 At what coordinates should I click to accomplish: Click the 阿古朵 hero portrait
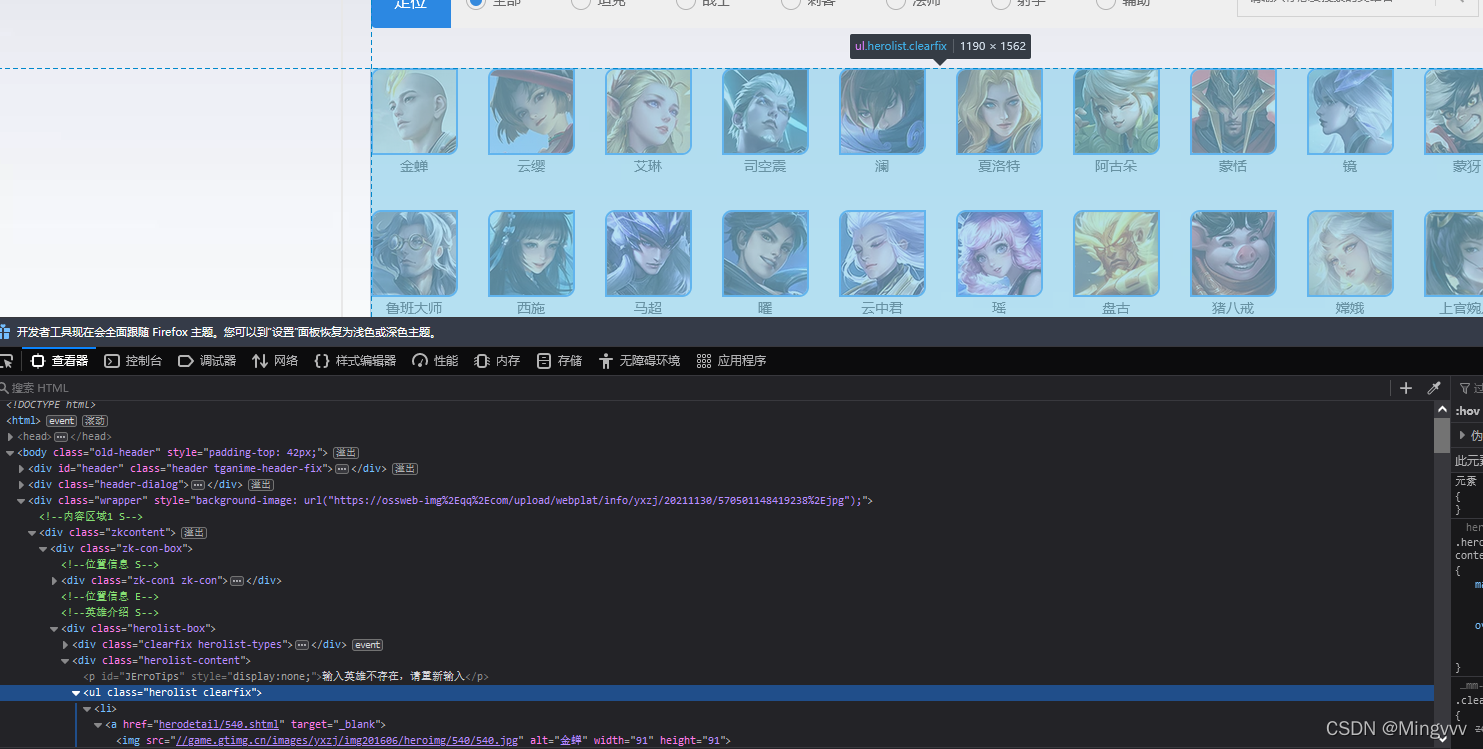point(1116,111)
